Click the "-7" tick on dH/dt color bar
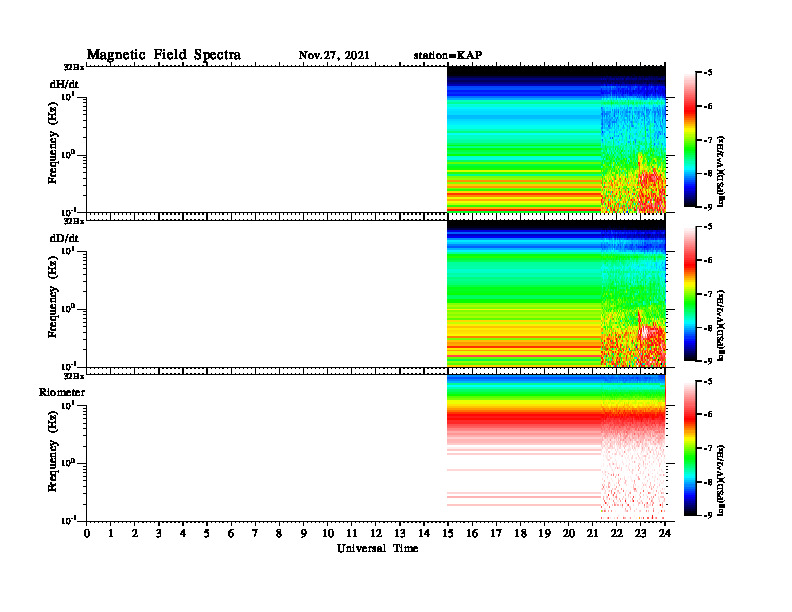Screen dimensions: 792x612 click(x=708, y=140)
